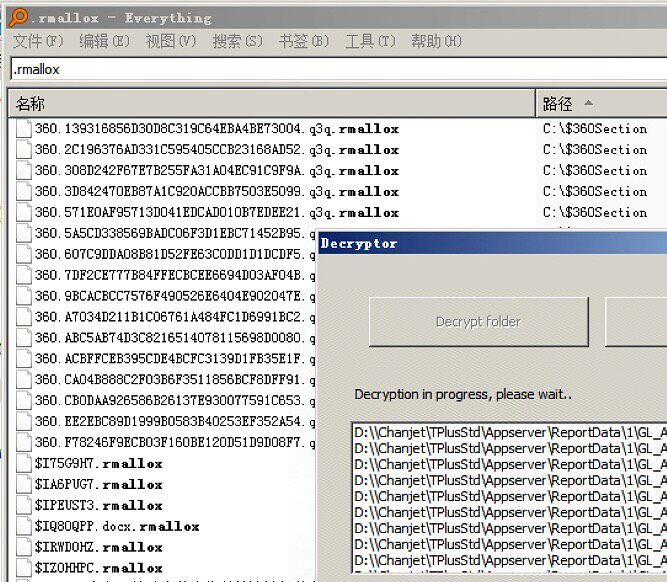
Task: Open the 文件(F) menu
Action: [x=38, y=41]
